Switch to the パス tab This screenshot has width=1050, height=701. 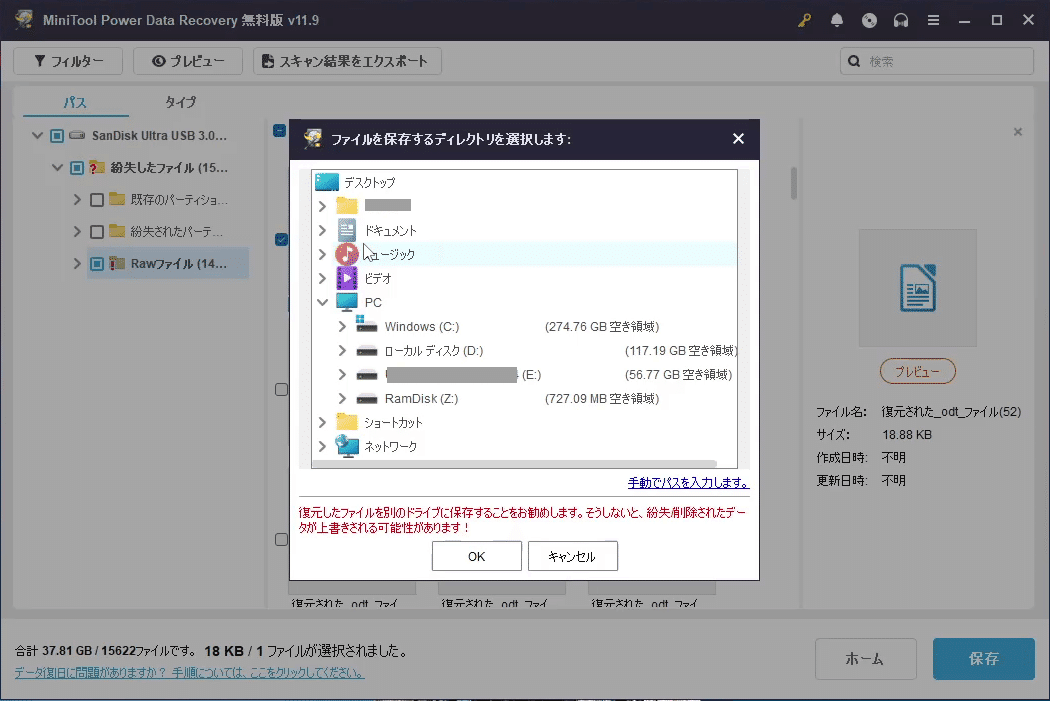75,102
